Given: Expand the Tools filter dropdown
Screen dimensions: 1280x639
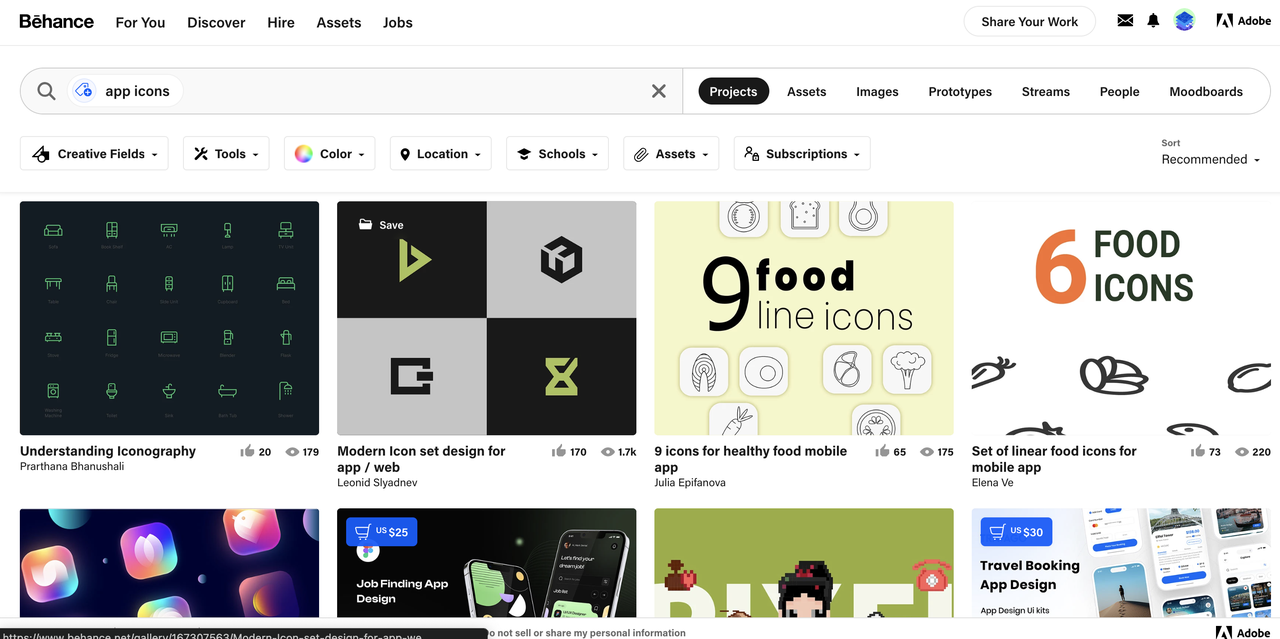Looking at the screenshot, I should pos(226,154).
